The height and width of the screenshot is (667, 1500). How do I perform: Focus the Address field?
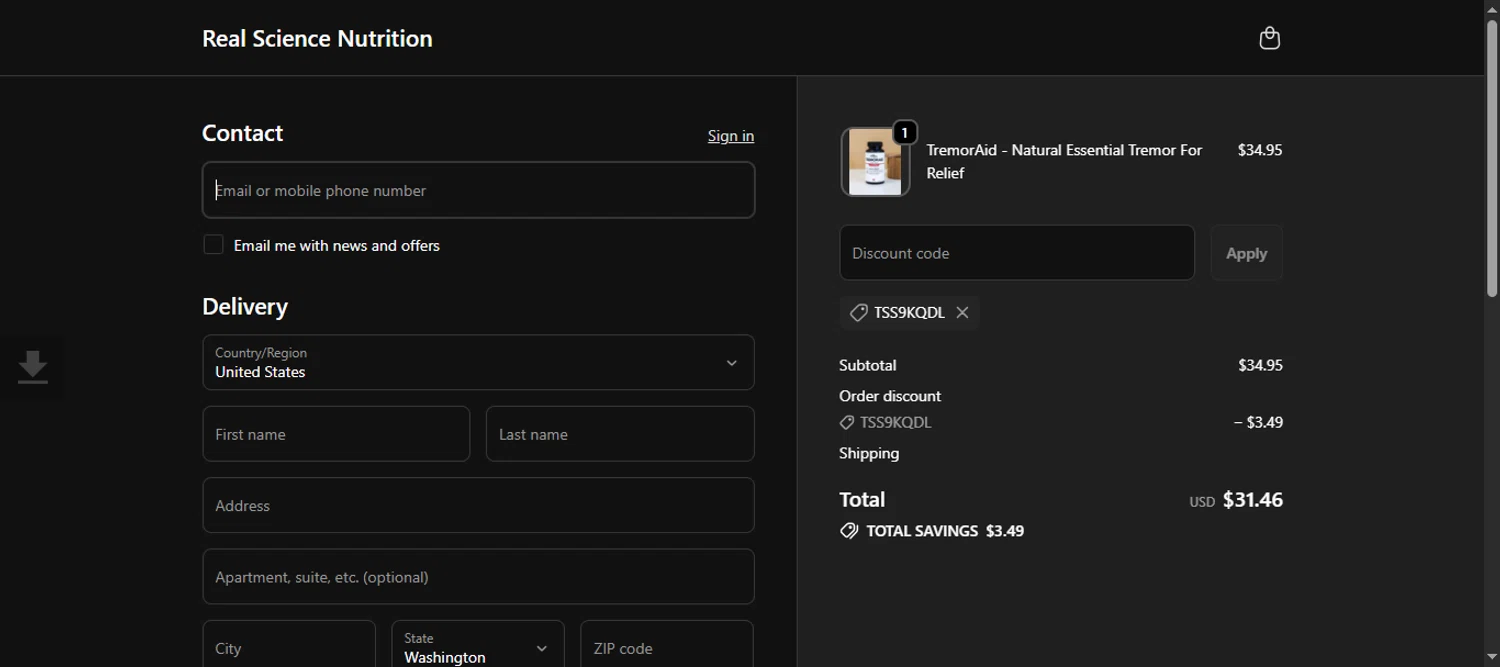tap(478, 505)
